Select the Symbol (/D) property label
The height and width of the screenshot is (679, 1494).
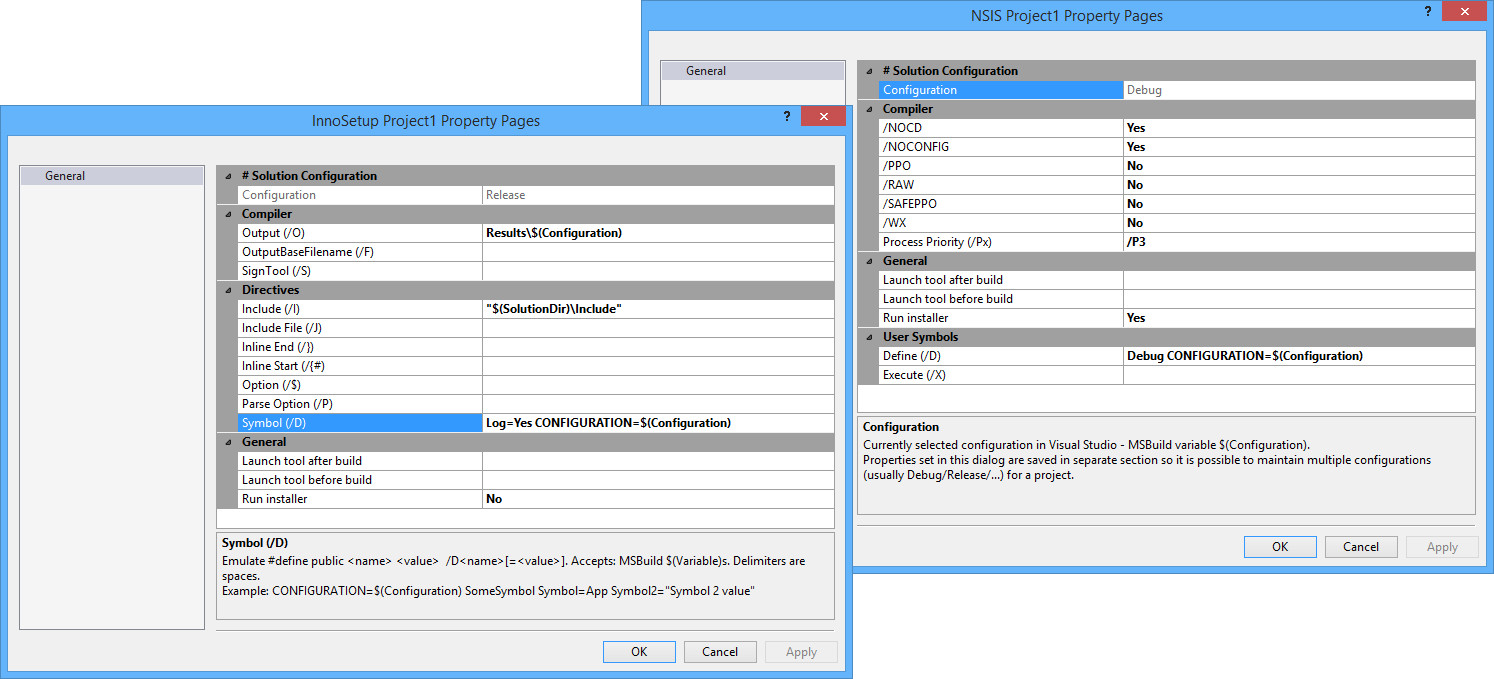(360, 423)
